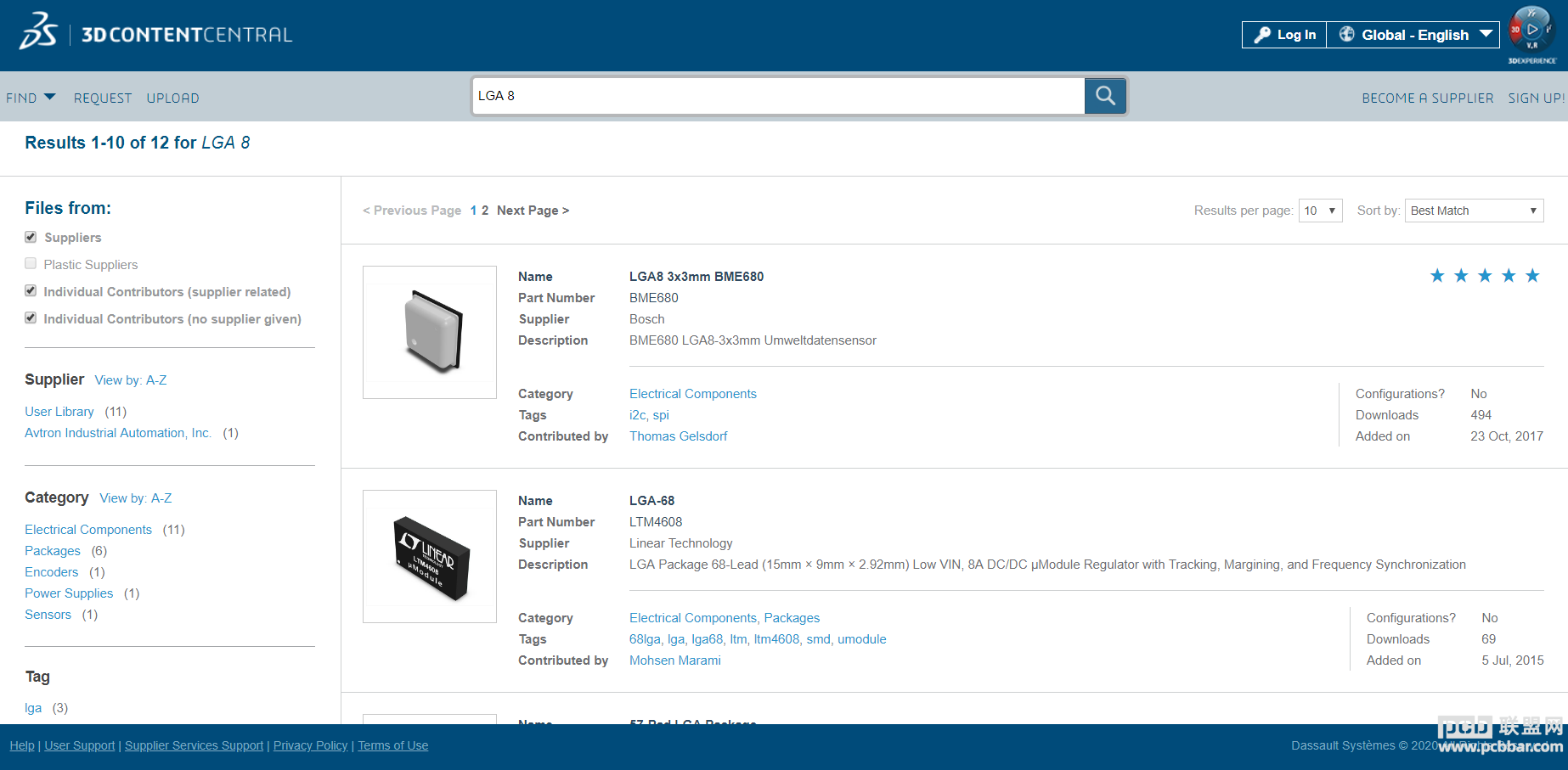Screen dimensions: 1568x770
Task: Filter by Power Supplies category
Action: 69,593
